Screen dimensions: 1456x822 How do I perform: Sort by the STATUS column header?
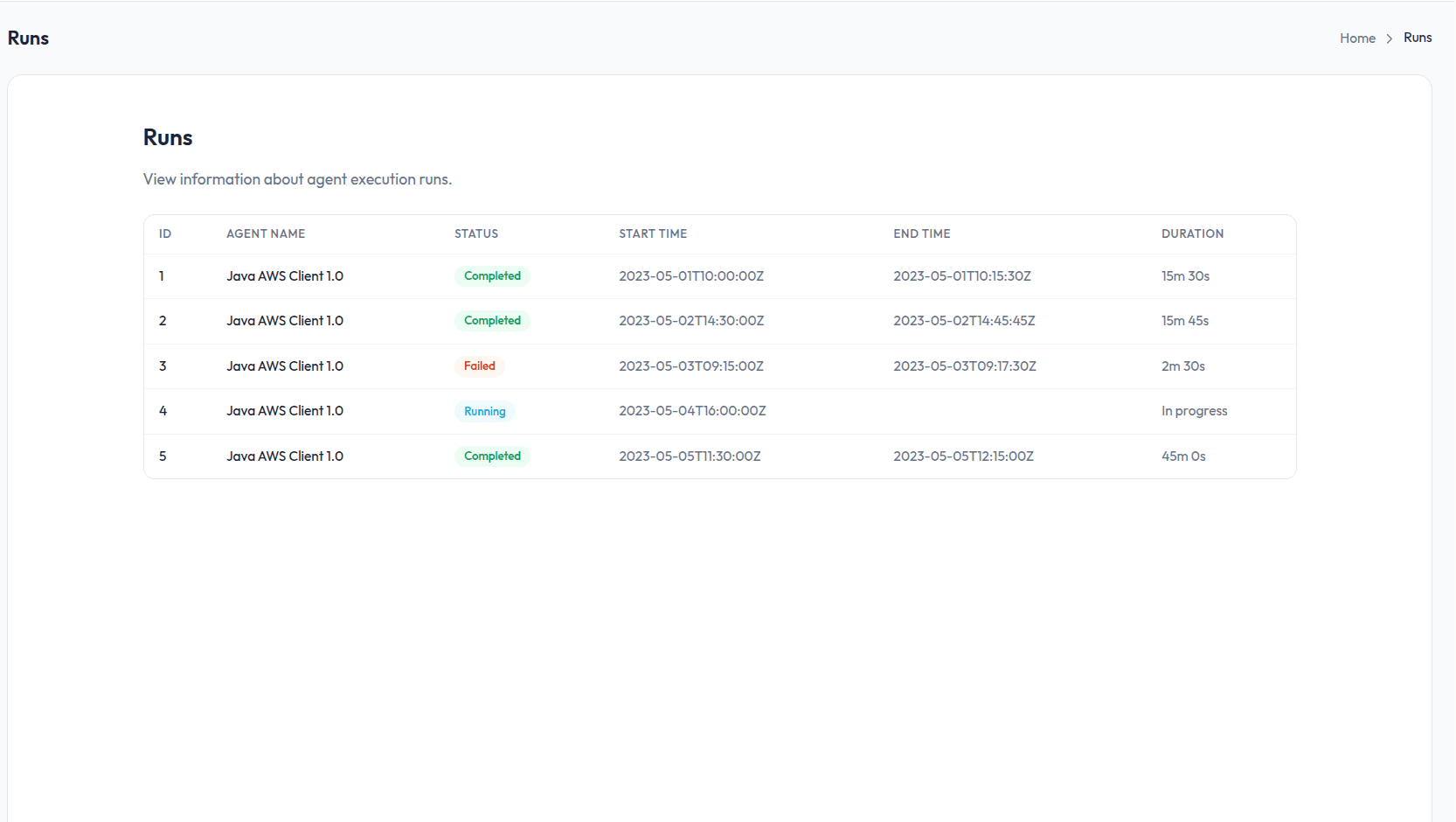tap(476, 233)
